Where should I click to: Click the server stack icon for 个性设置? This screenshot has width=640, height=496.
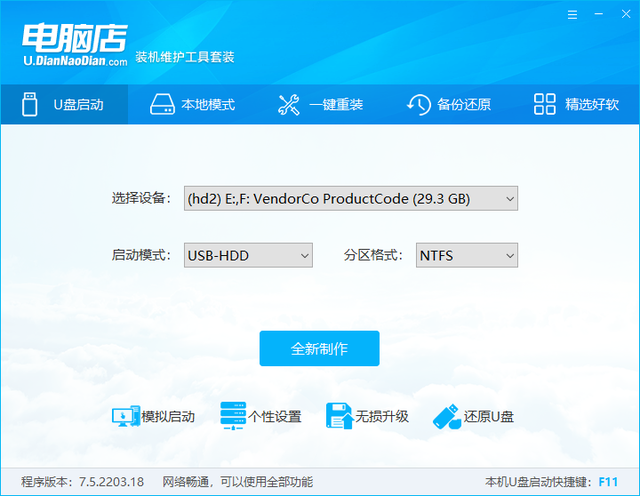pyautogui.click(x=233, y=416)
